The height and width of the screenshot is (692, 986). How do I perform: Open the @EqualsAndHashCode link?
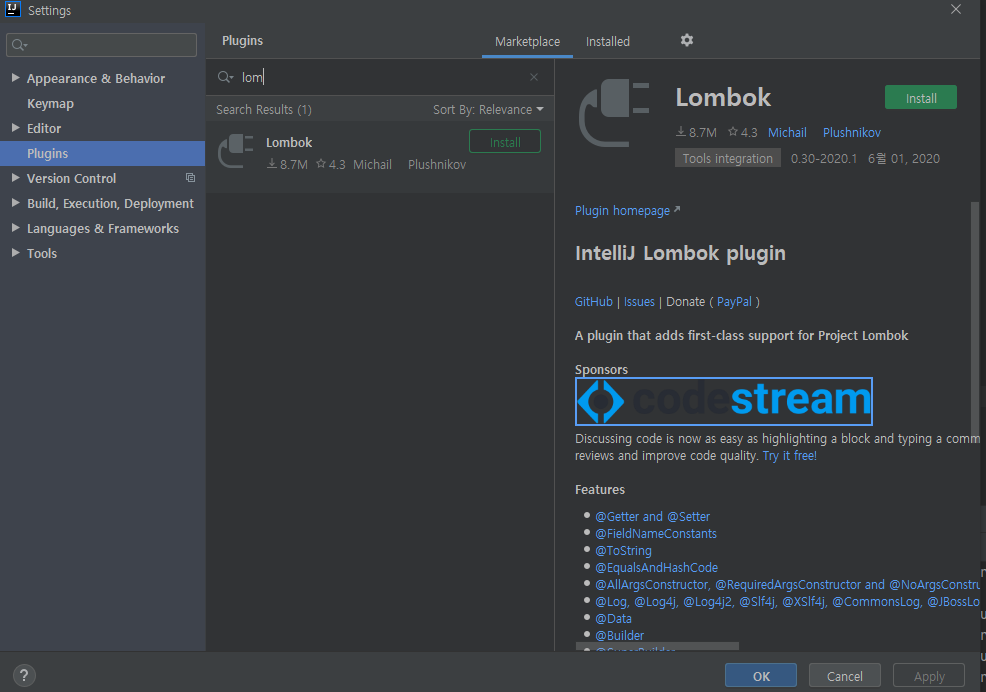(656, 567)
